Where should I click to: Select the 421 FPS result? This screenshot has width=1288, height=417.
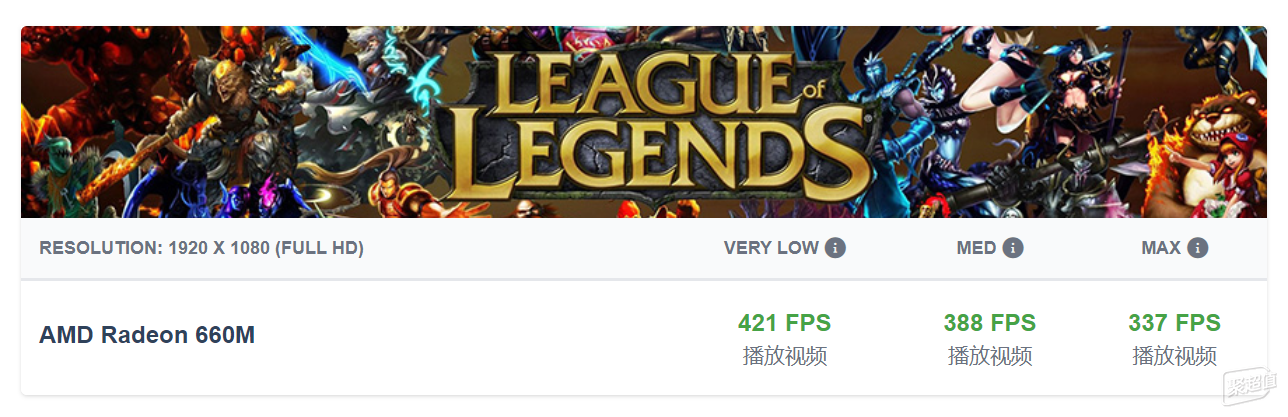pyautogui.click(x=785, y=323)
